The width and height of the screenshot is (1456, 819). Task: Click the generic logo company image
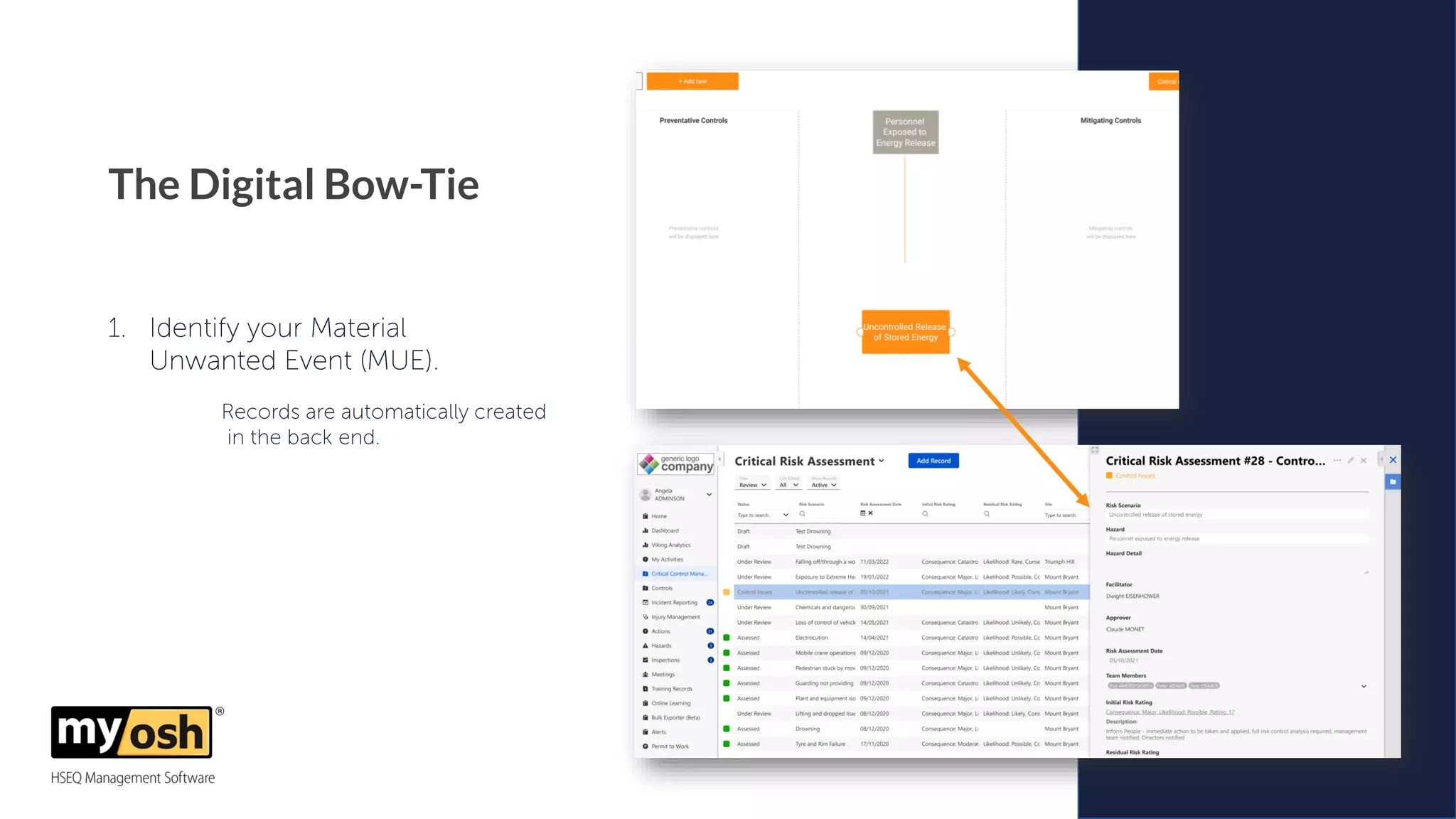point(676,464)
